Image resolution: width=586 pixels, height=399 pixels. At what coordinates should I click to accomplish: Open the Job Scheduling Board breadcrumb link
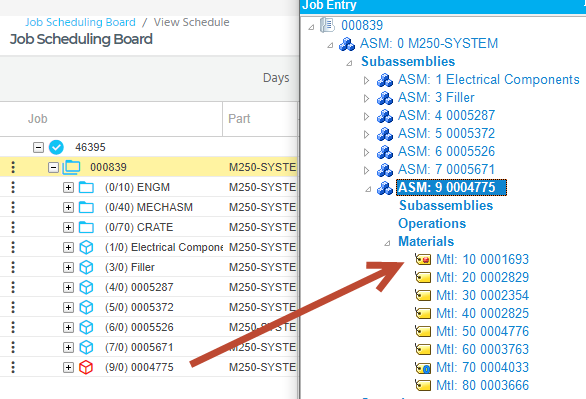[x=80, y=22]
